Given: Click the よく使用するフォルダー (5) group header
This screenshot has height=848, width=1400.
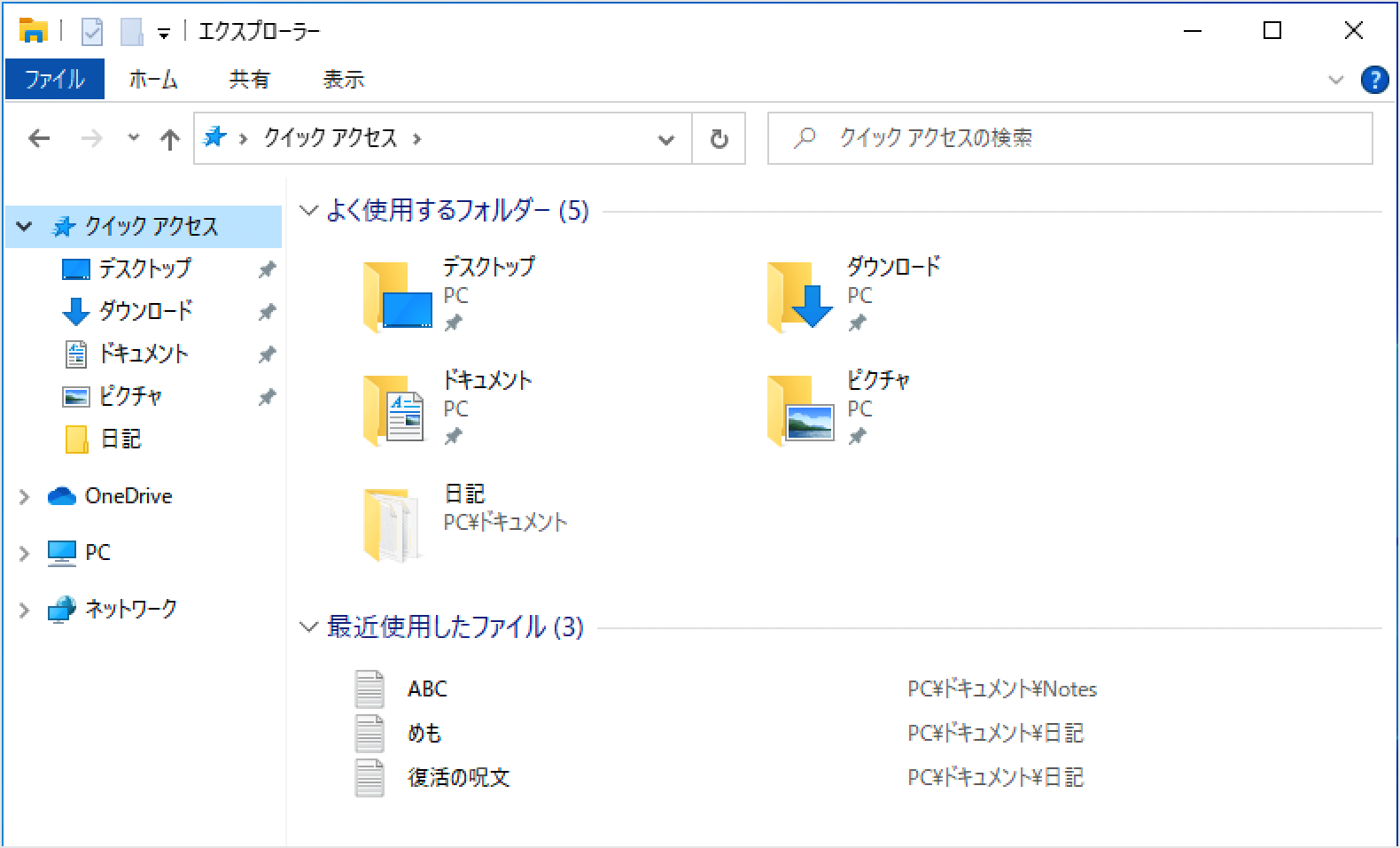Looking at the screenshot, I should point(457,210).
